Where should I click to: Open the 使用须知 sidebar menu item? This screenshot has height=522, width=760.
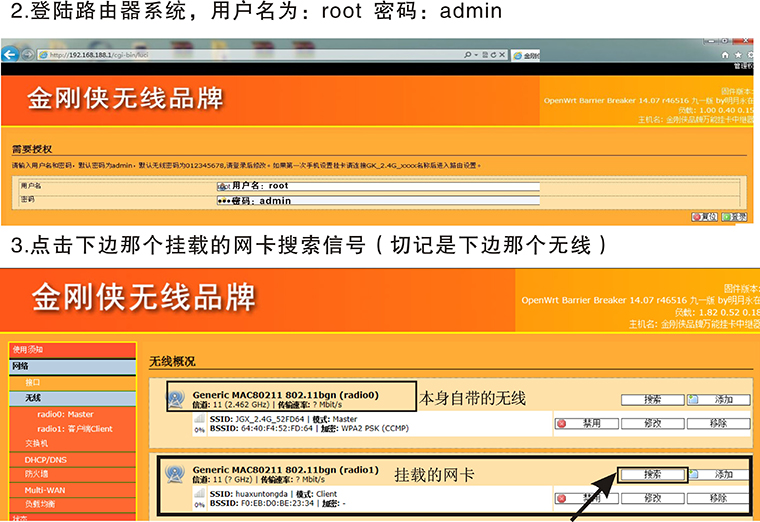tap(73, 350)
